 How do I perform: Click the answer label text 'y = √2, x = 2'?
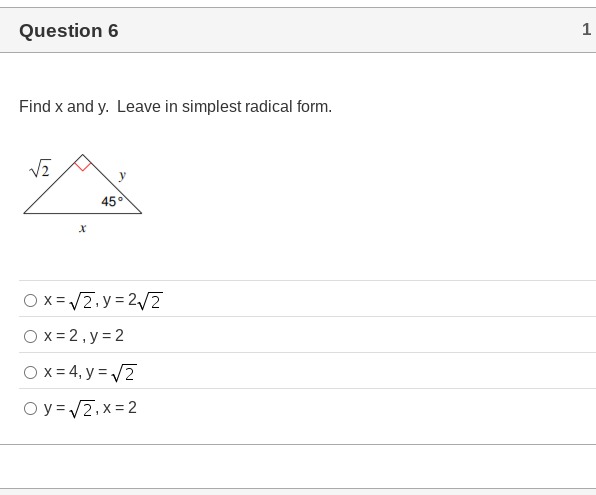[x=90, y=408]
